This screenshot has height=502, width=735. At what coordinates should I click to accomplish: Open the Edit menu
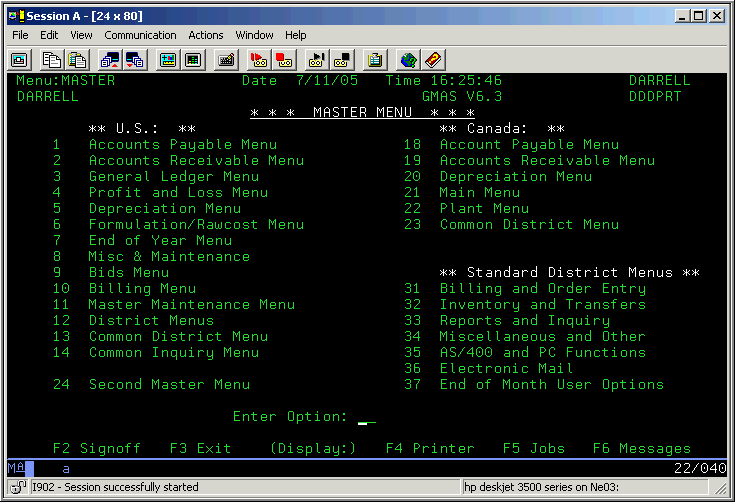coord(49,35)
